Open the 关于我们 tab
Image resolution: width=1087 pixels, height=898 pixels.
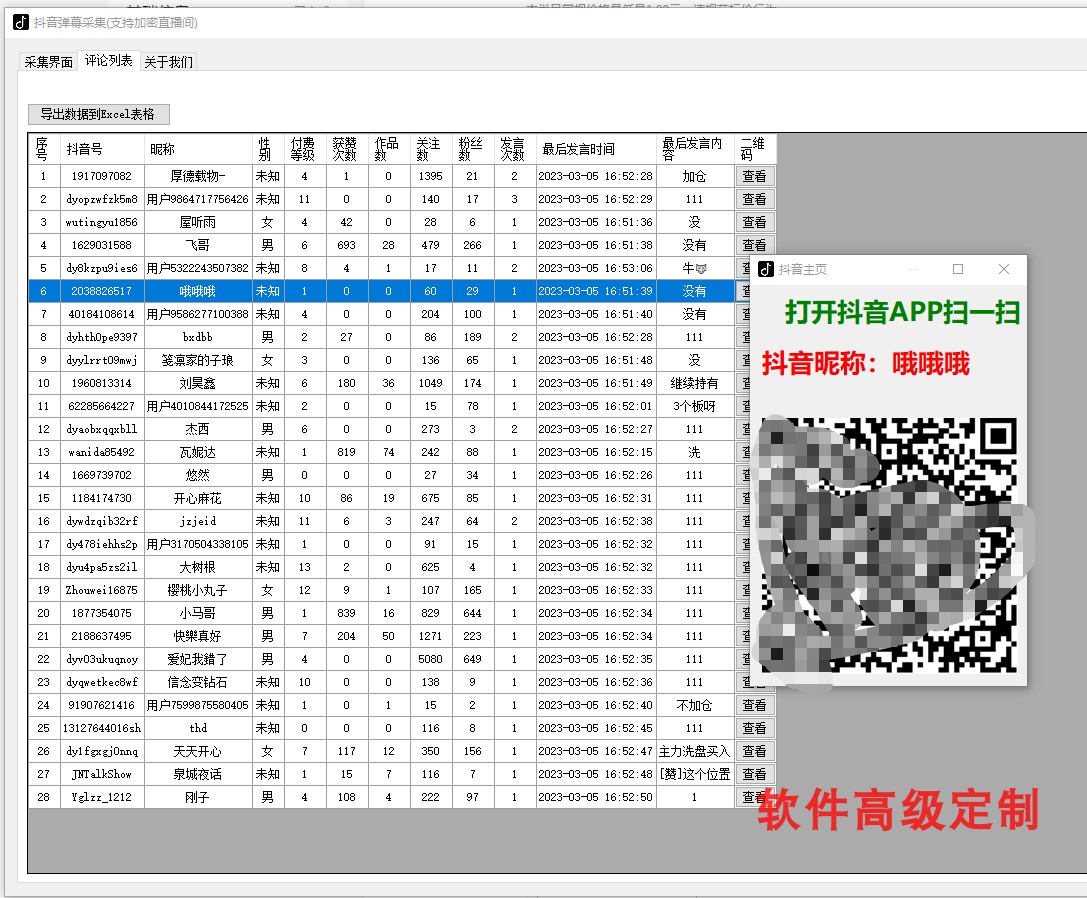(168, 62)
